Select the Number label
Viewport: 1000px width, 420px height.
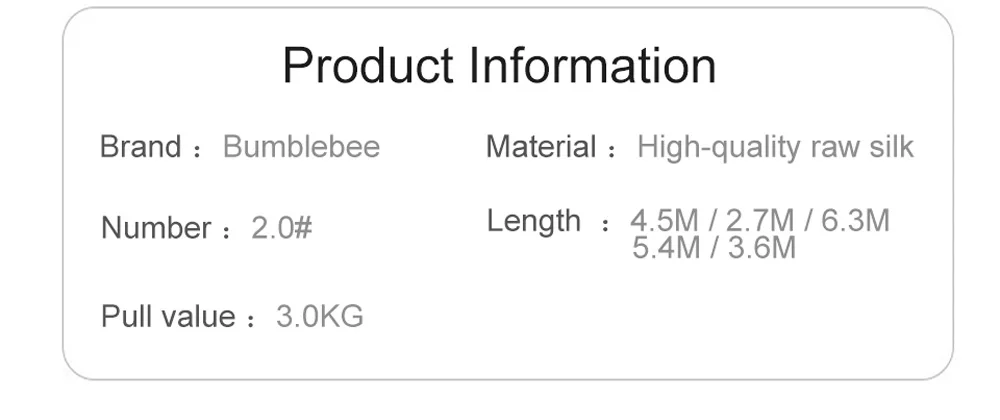pos(156,228)
